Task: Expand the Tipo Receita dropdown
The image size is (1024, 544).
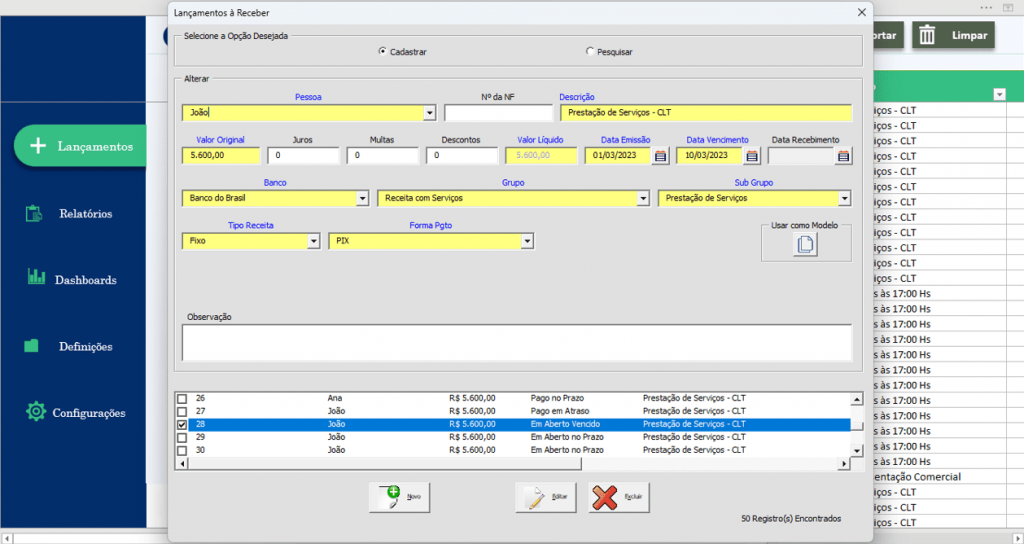Action: [313, 241]
